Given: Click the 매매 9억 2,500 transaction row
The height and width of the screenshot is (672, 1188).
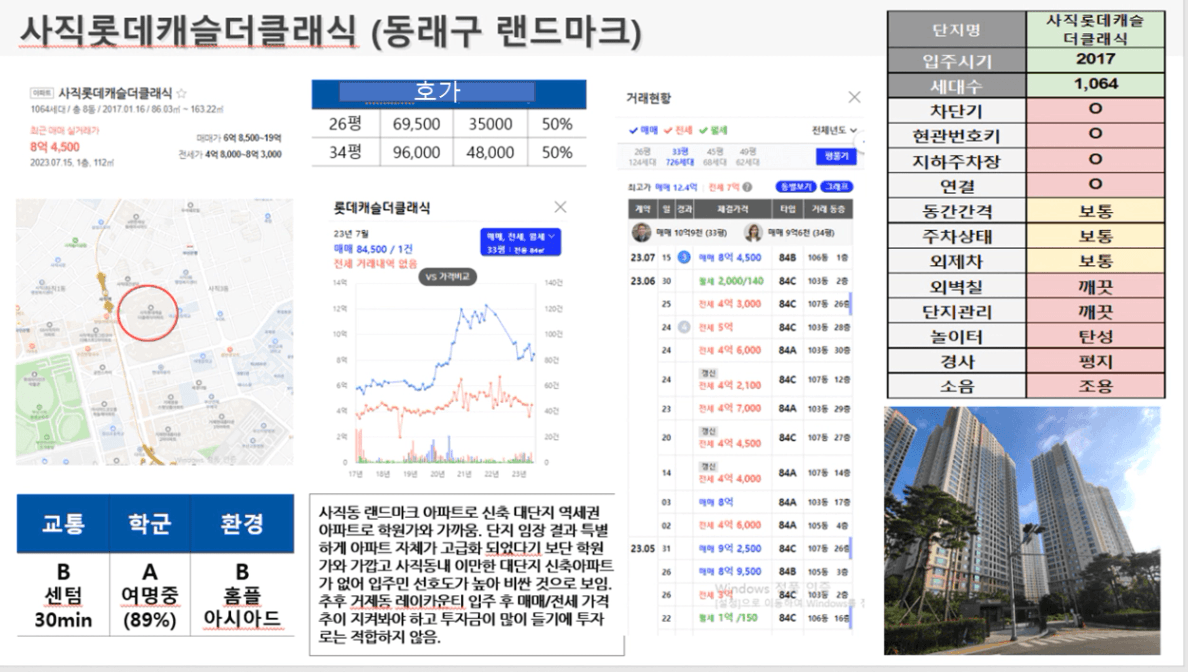Looking at the screenshot, I should tap(739, 549).
